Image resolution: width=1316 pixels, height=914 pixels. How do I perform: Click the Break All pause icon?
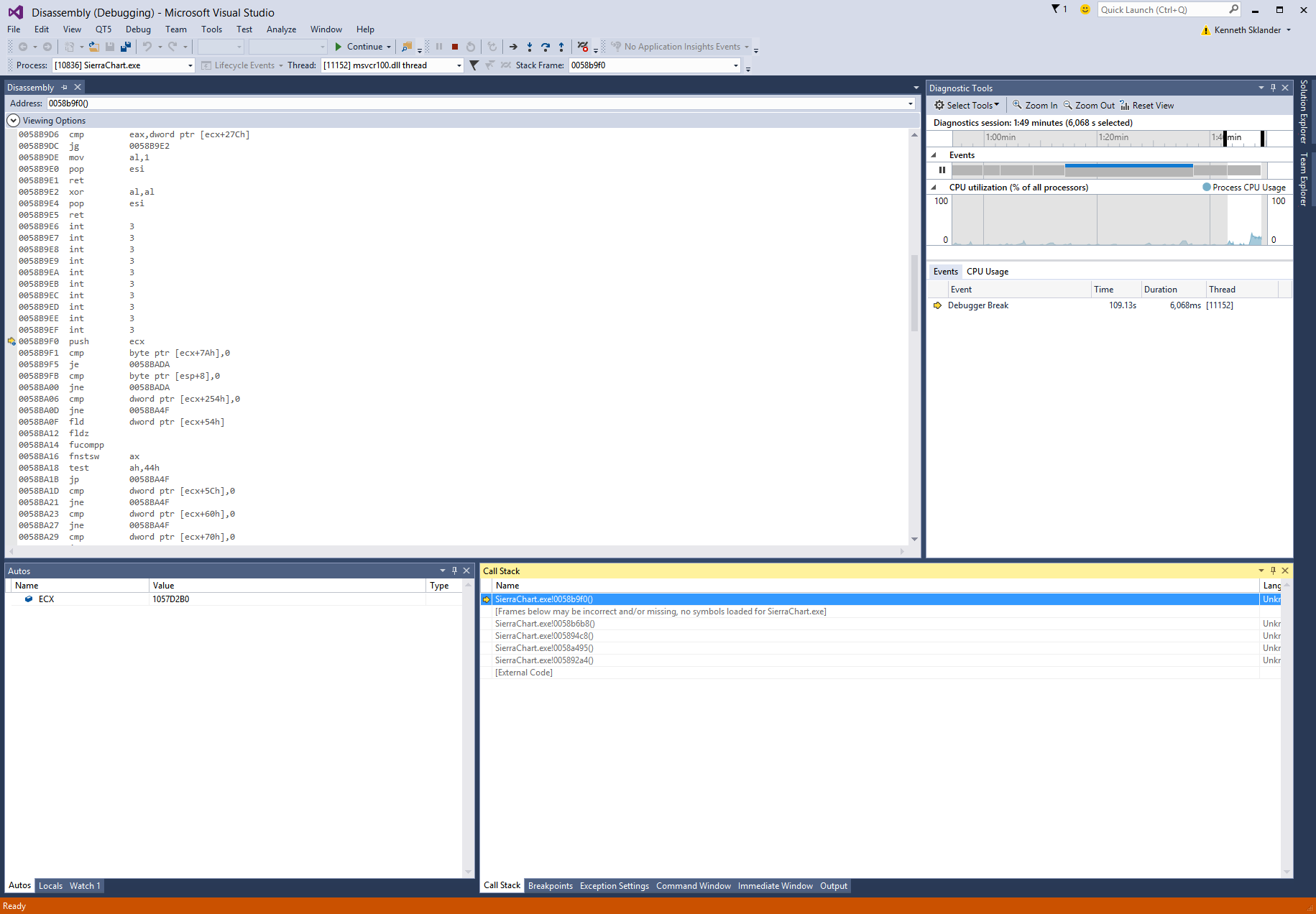click(439, 47)
